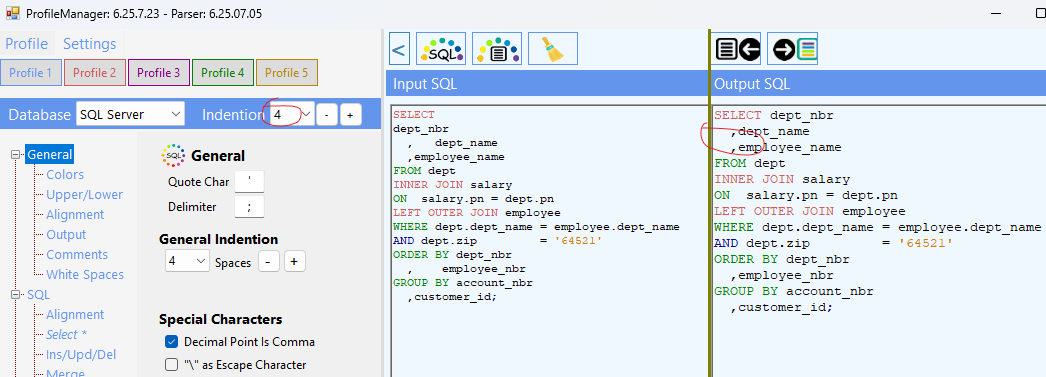Select White Spaces tree item
Viewport: 1046px width, 377px height.
[x=85, y=275]
